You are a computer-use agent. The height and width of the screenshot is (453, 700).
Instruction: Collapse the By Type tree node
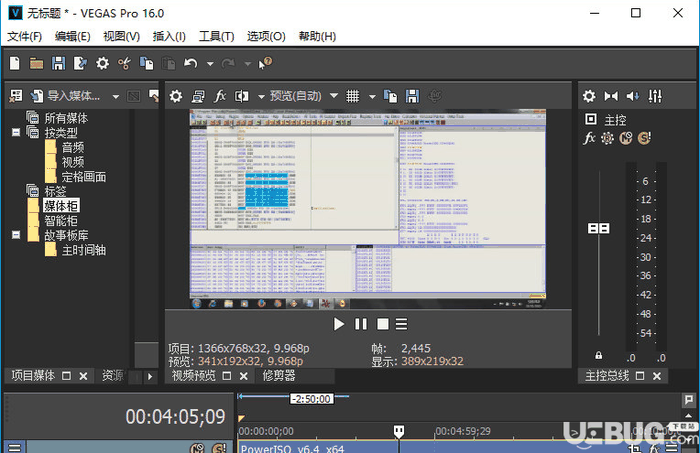[x=16, y=133]
